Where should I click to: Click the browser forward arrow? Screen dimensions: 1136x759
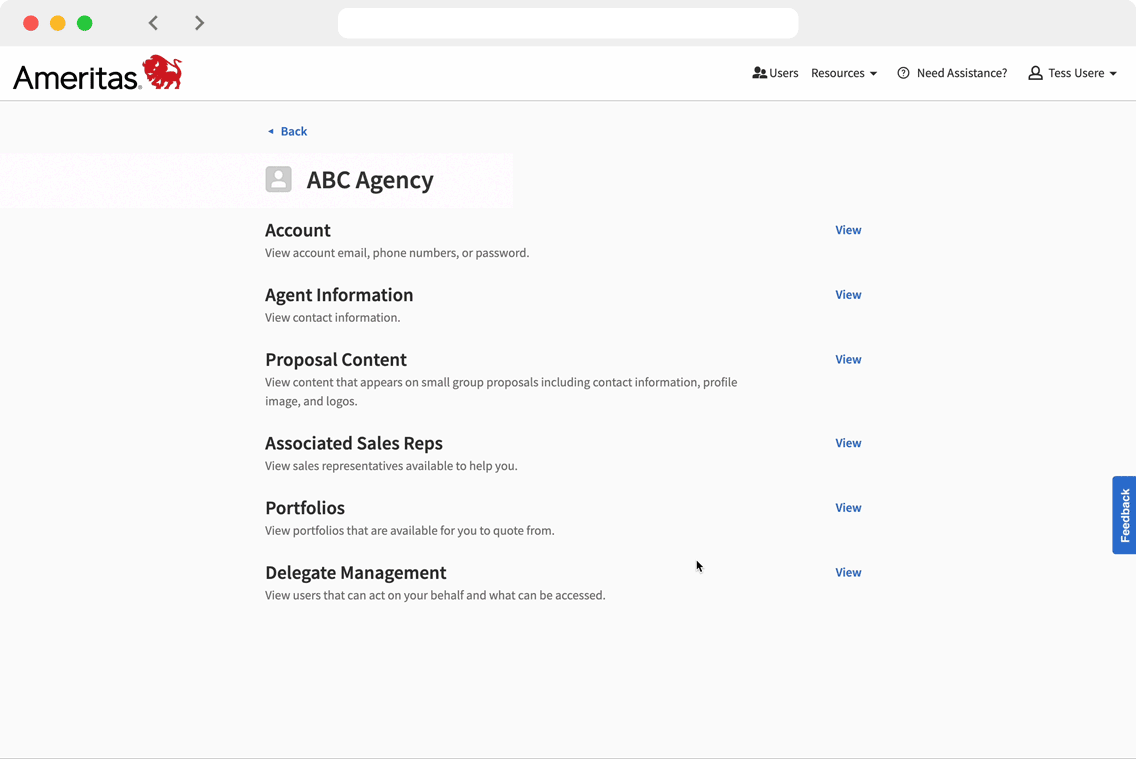point(200,23)
